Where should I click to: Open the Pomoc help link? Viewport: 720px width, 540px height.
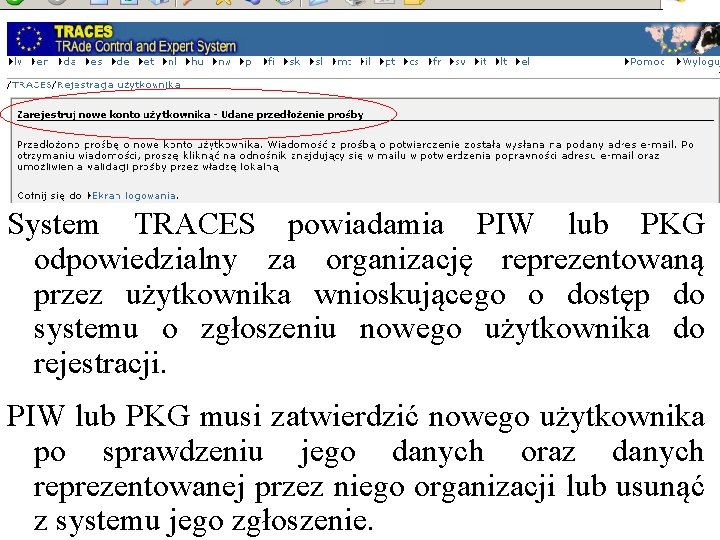pos(645,62)
